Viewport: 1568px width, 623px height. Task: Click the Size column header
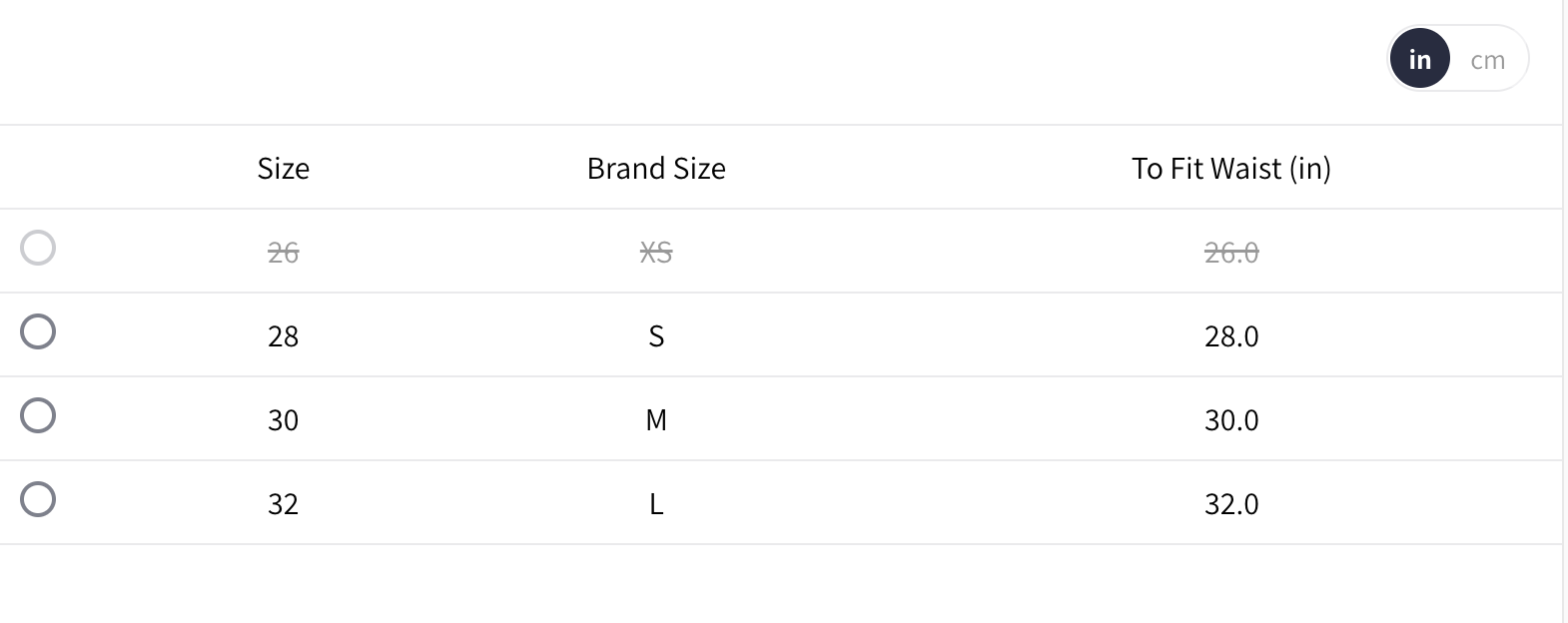pos(283,168)
